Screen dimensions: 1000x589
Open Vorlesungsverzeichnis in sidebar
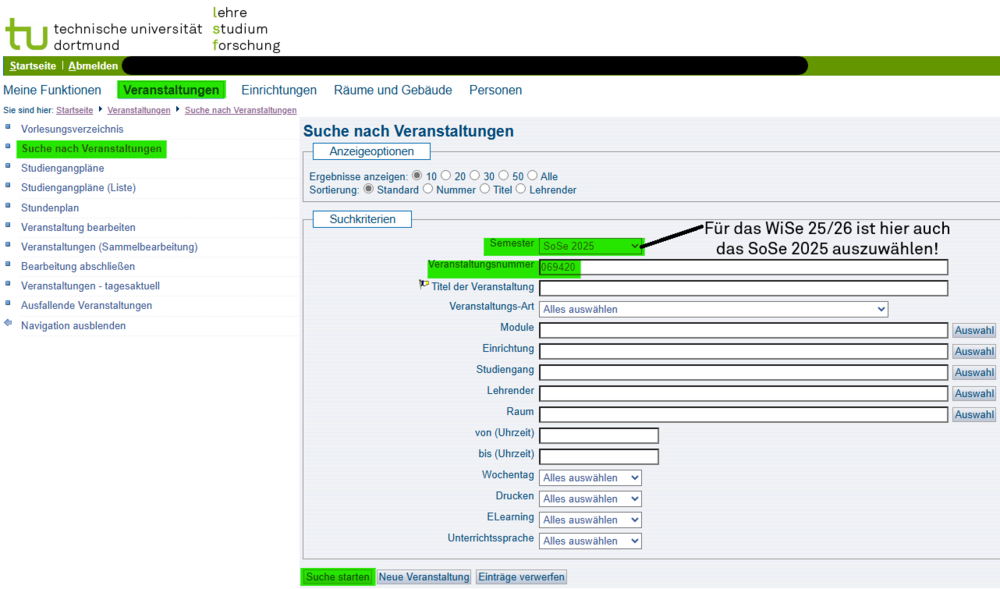point(72,129)
